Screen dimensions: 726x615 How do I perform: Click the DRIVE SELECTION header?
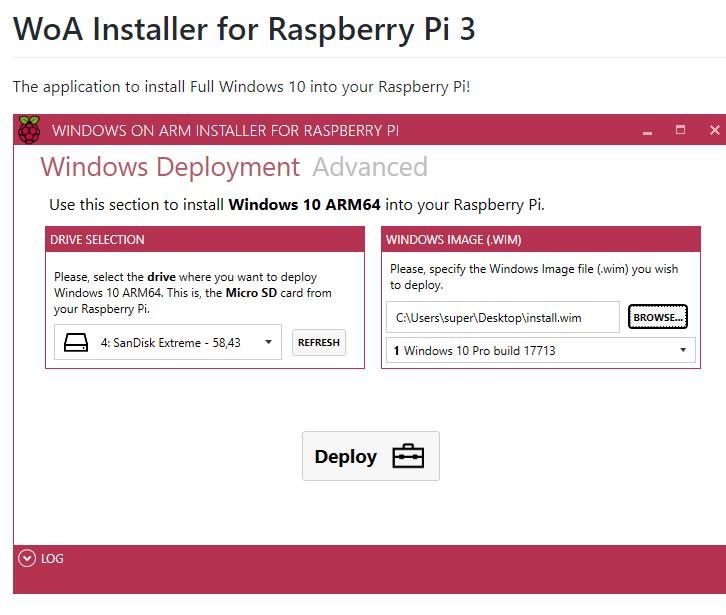205,239
